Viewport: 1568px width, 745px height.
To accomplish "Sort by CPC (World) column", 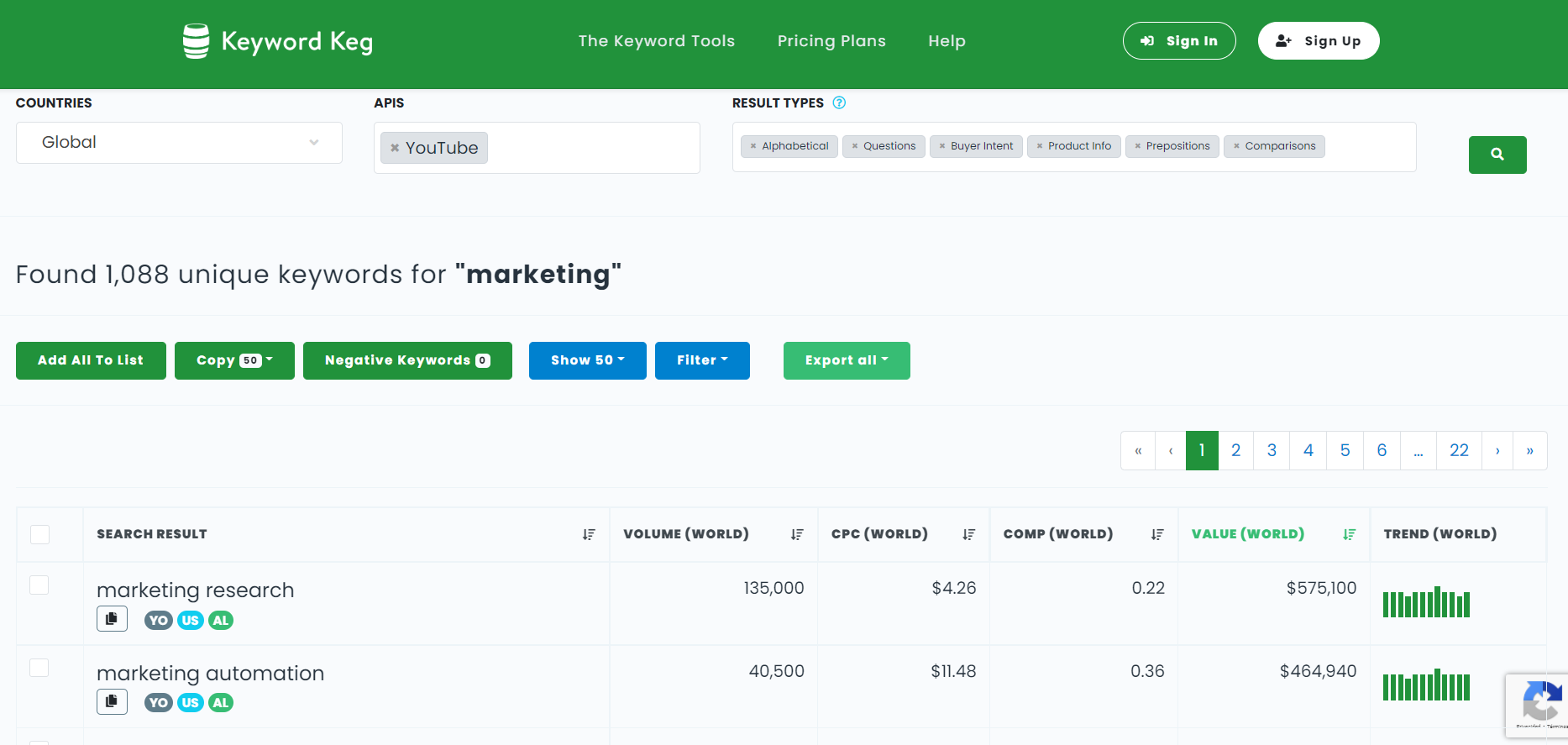I will pyautogui.click(x=968, y=534).
